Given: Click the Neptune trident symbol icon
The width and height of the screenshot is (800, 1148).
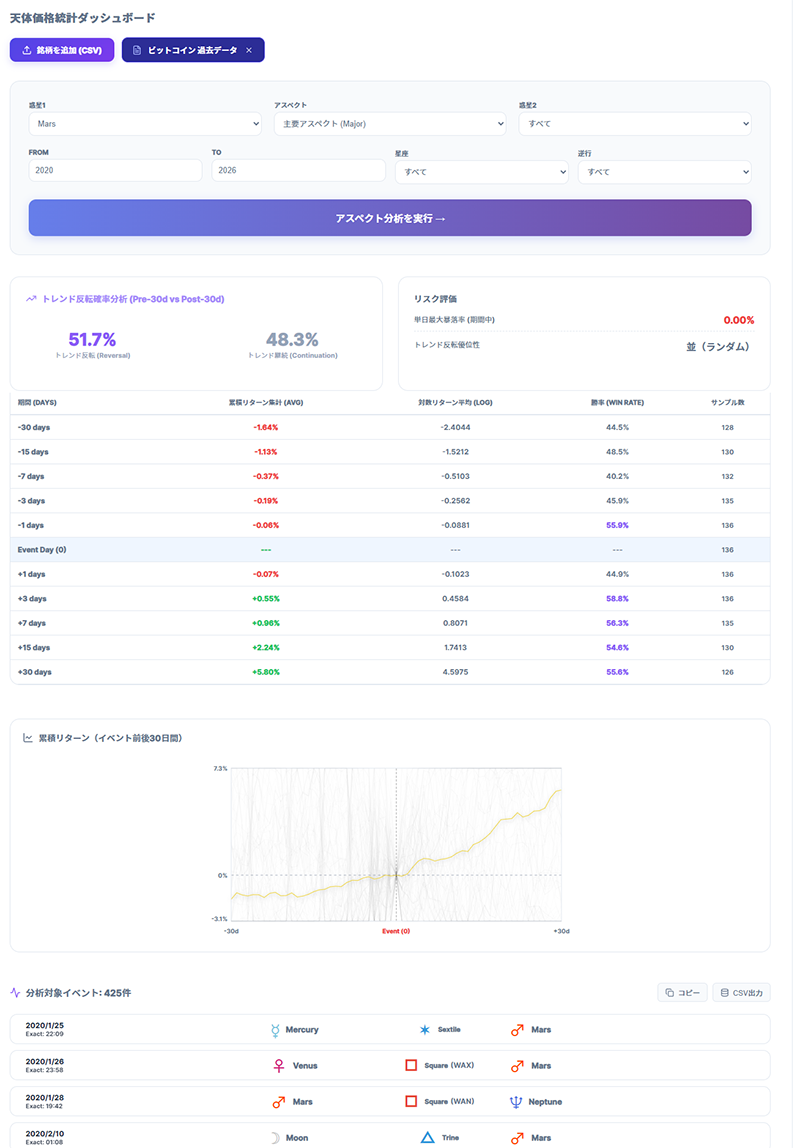Looking at the screenshot, I should 516,1102.
